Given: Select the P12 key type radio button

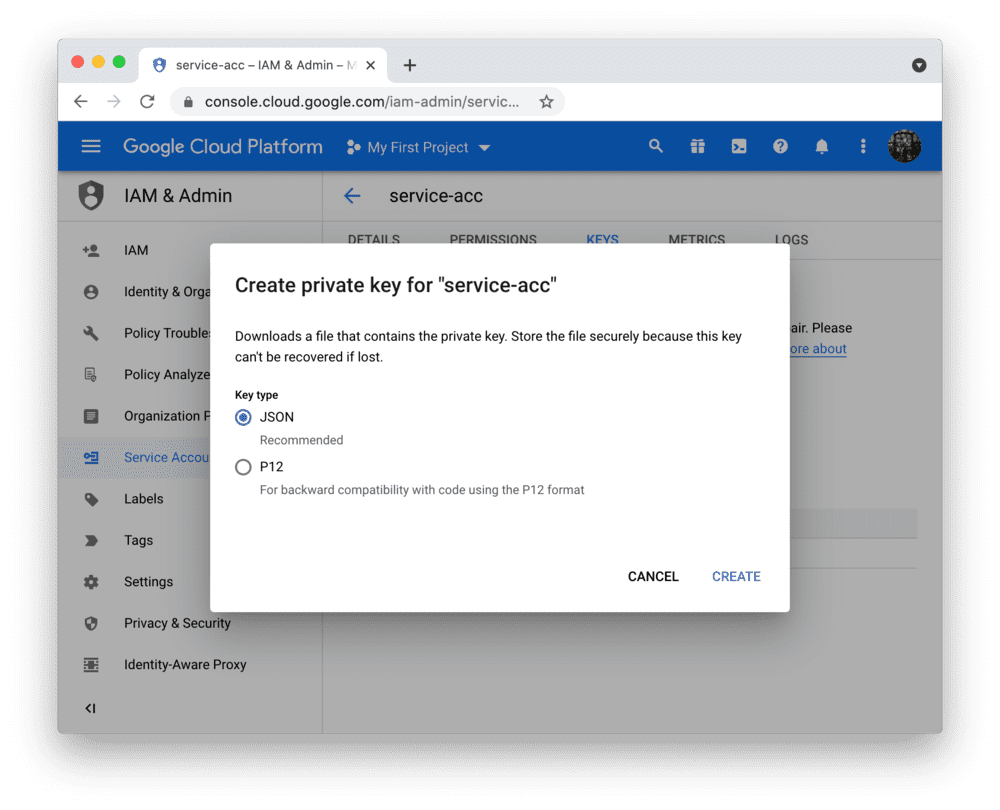Looking at the screenshot, I should click(242, 466).
